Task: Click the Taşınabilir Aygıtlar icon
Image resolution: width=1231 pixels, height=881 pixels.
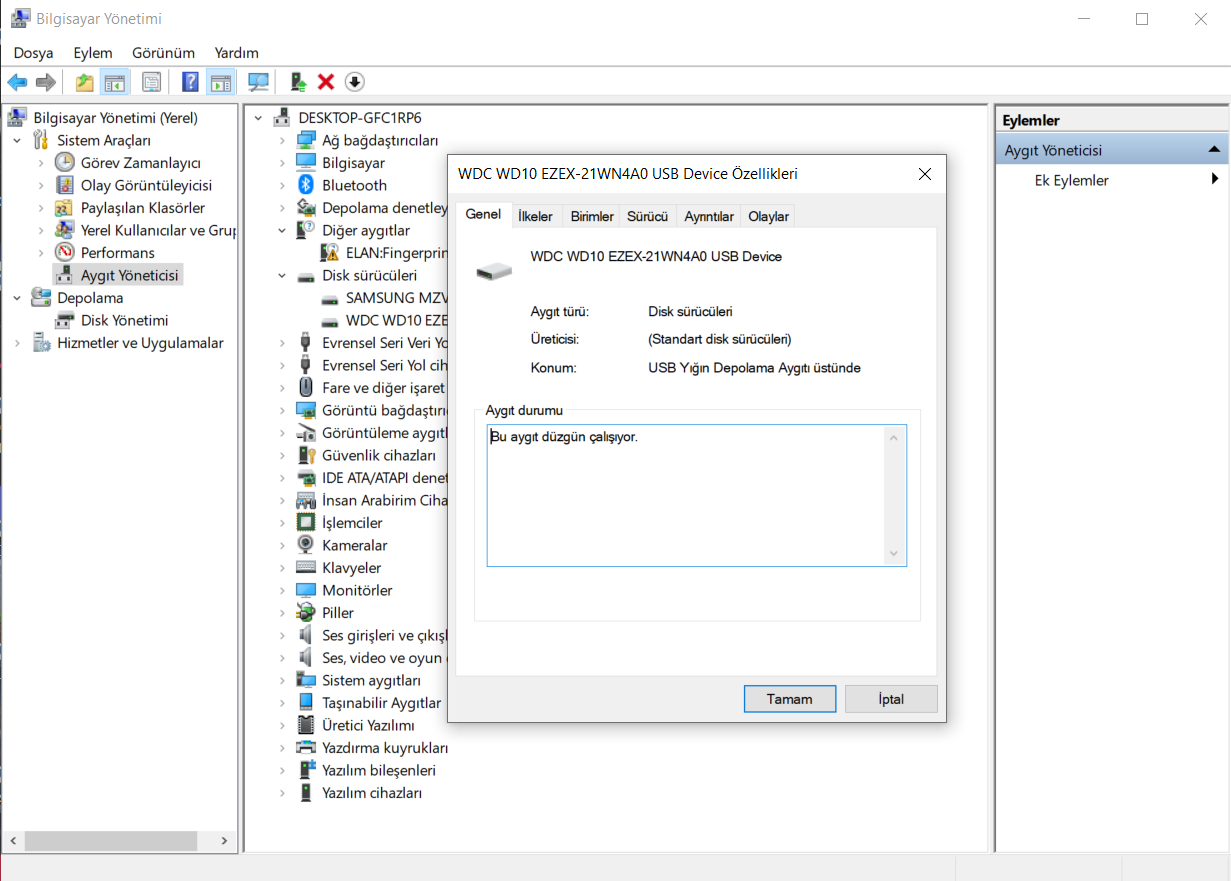Action: point(306,703)
